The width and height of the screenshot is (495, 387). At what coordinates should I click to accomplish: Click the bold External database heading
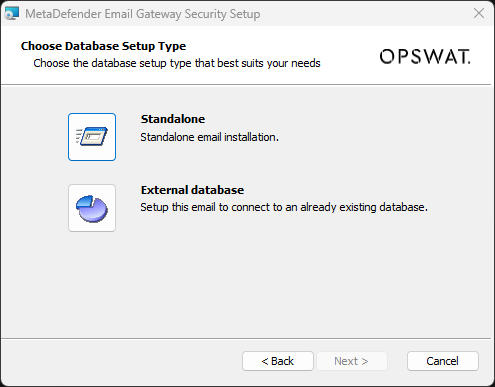pos(192,190)
